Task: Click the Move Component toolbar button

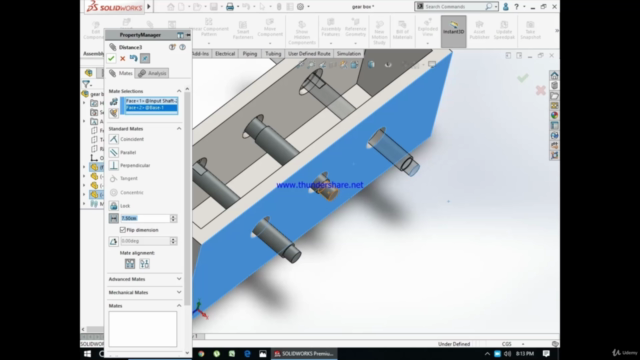Action: [270, 29]
